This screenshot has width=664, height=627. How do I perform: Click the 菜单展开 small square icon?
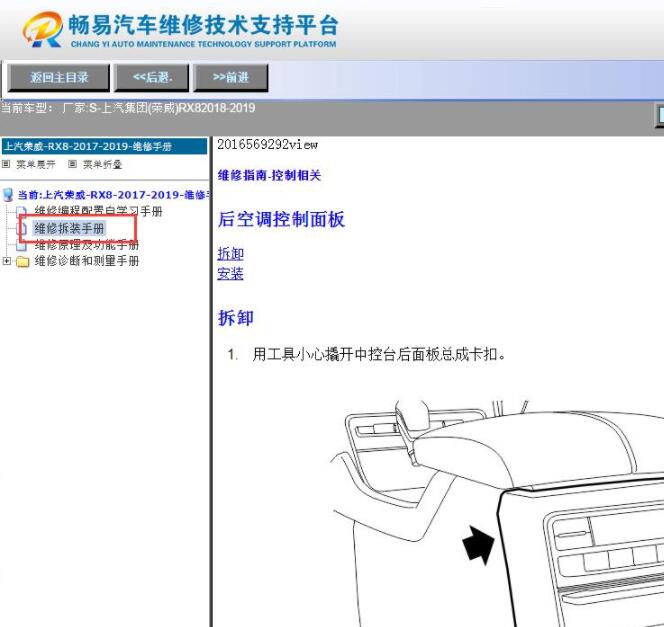(6, 164)
